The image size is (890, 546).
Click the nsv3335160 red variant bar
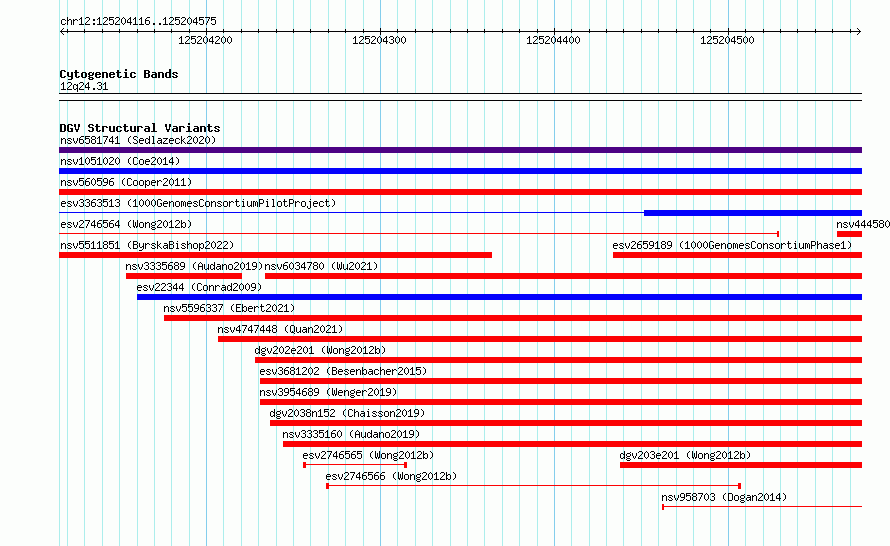click(573, 444)
